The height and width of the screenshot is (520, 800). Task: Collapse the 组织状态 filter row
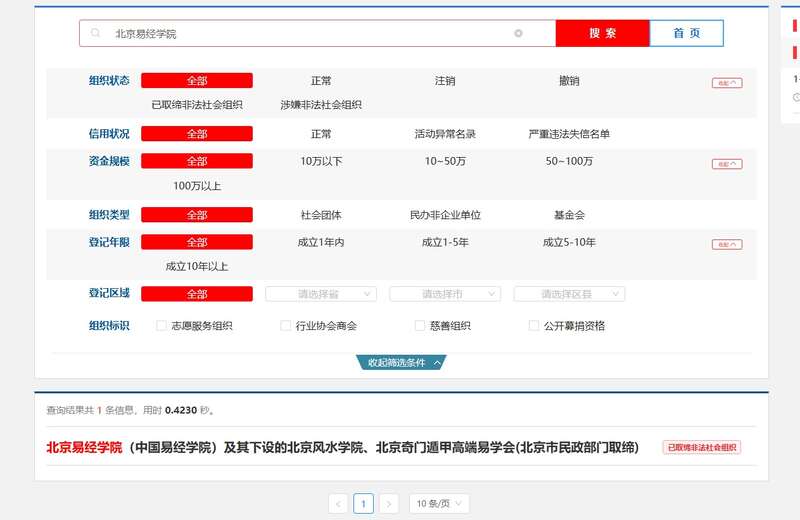point(726,83)
